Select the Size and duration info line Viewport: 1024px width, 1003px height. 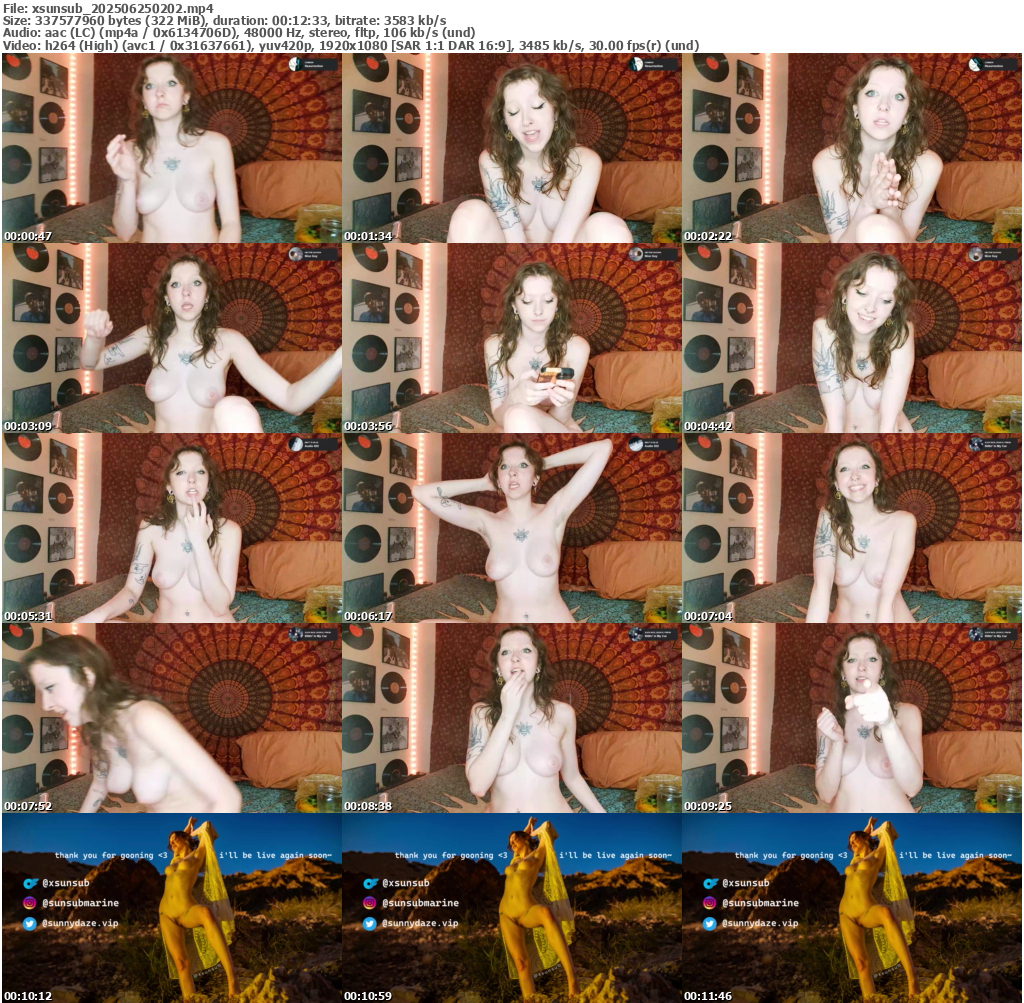(x=225, y=20)
